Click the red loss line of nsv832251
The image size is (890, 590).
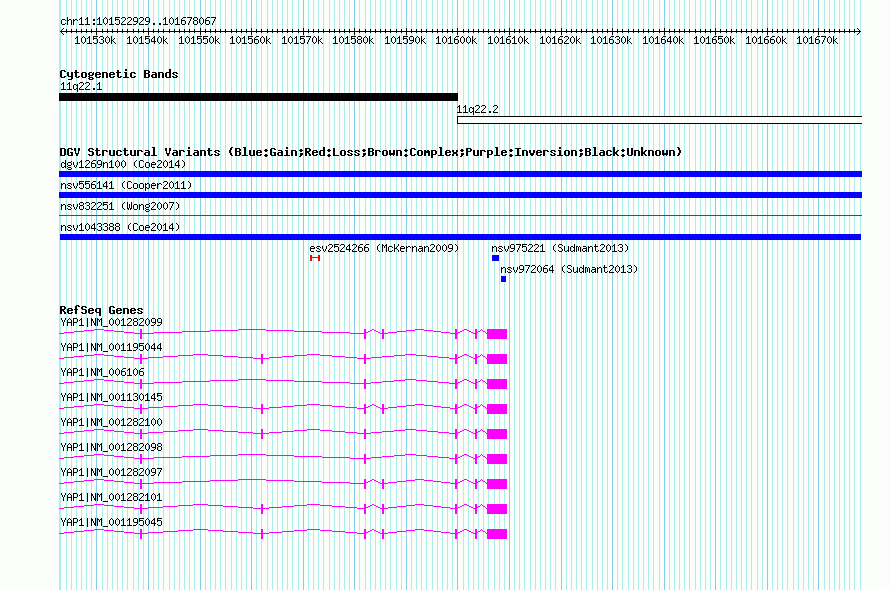tap(460, 216)
